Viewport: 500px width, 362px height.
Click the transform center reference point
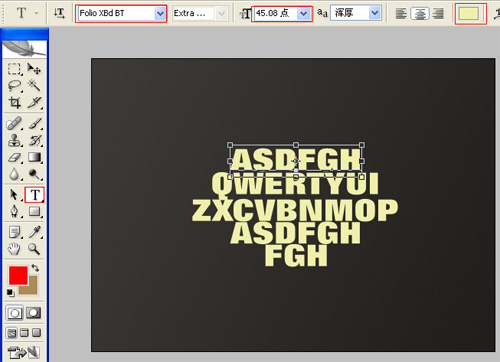295,161
